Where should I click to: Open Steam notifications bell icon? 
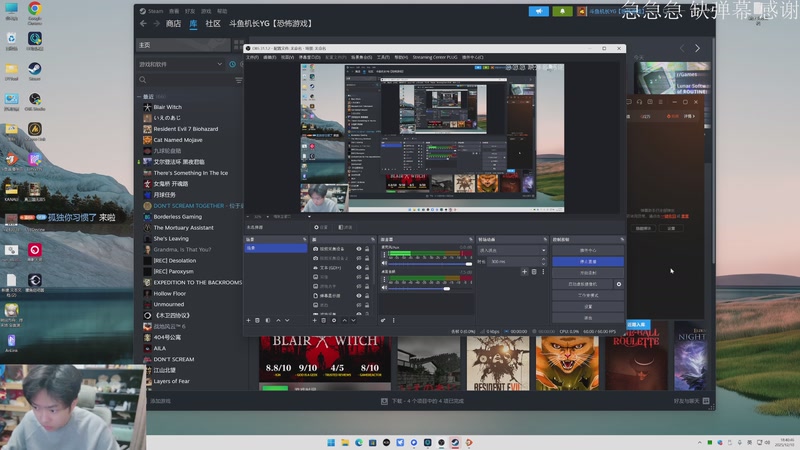pos(562,12)
